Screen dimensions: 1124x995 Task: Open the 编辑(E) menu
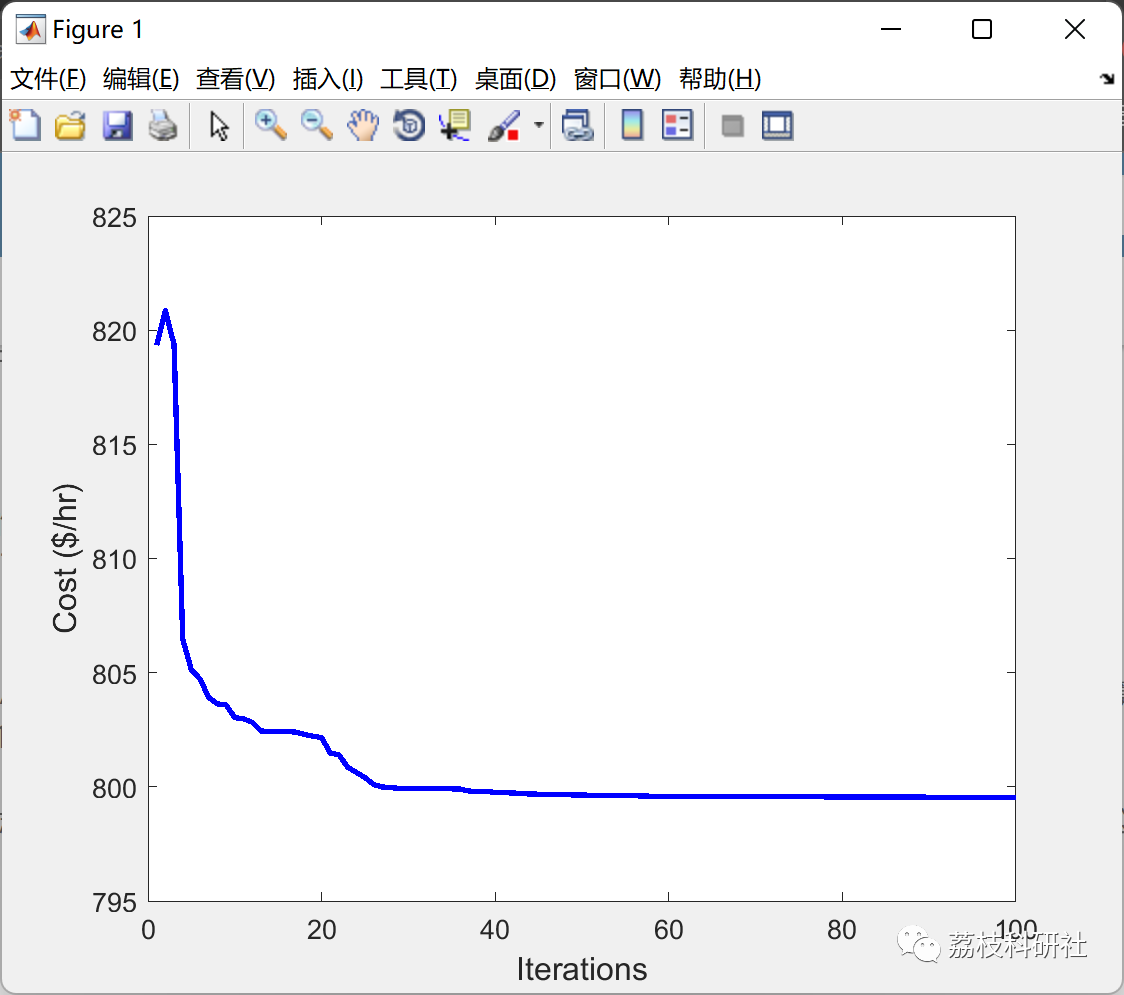tap(141, 79)
